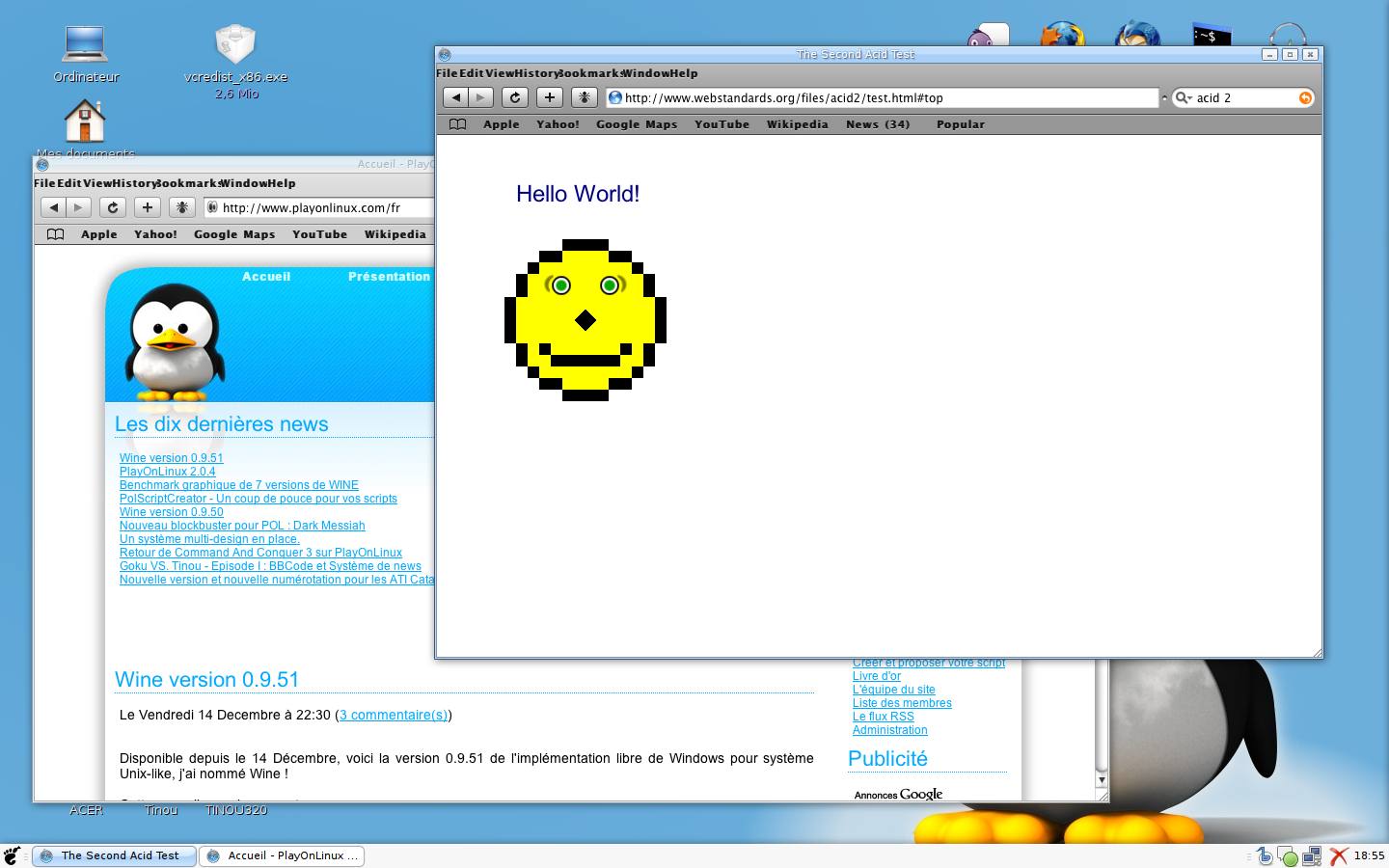The height and width of the screenshot is (868, 1389).
Task: Open the News (34) bookmark folder
Action: click(x=877, y=124)
